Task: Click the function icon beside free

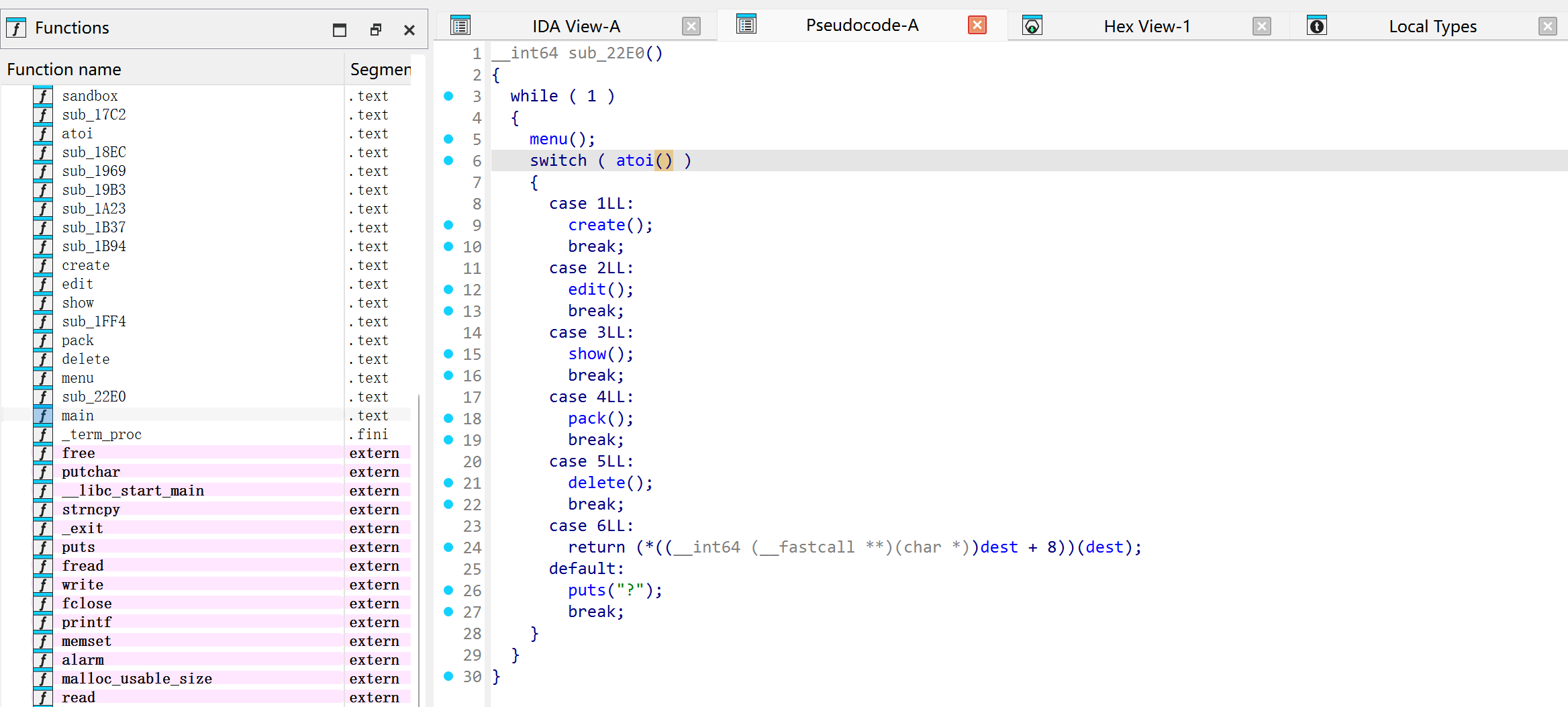Action: pyautogui.click(x=43, y=453)
